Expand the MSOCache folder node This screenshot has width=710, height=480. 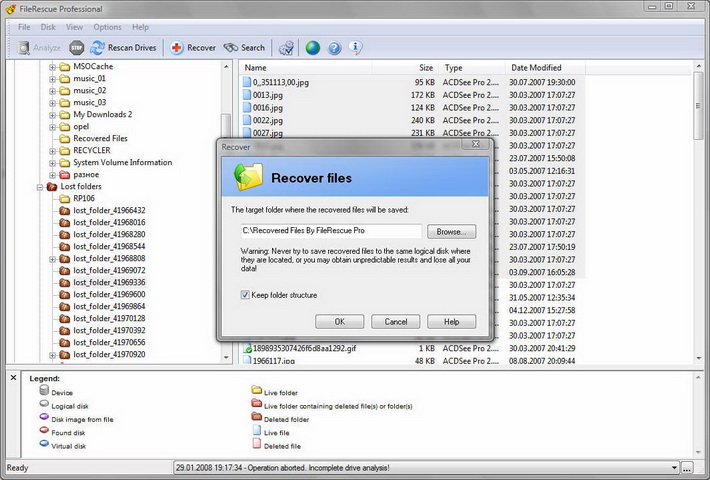52,67
